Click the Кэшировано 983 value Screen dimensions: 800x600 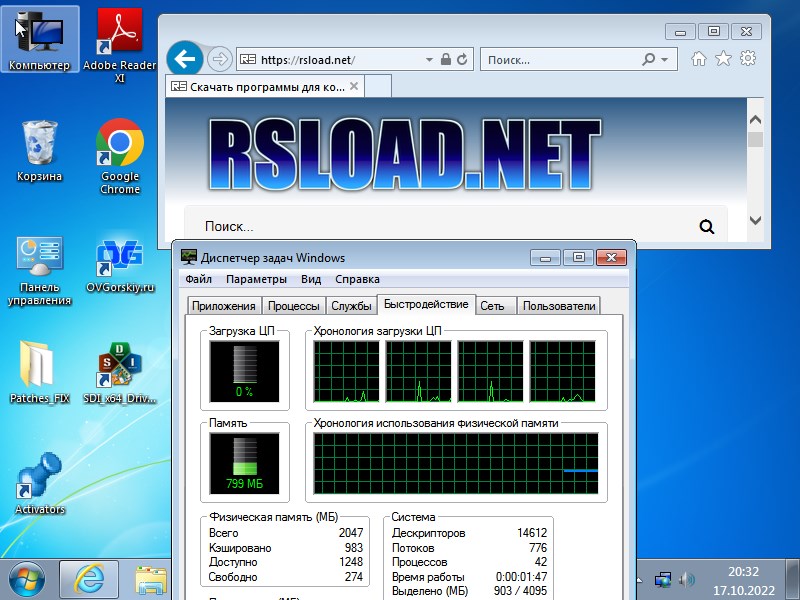coord(354,547)
